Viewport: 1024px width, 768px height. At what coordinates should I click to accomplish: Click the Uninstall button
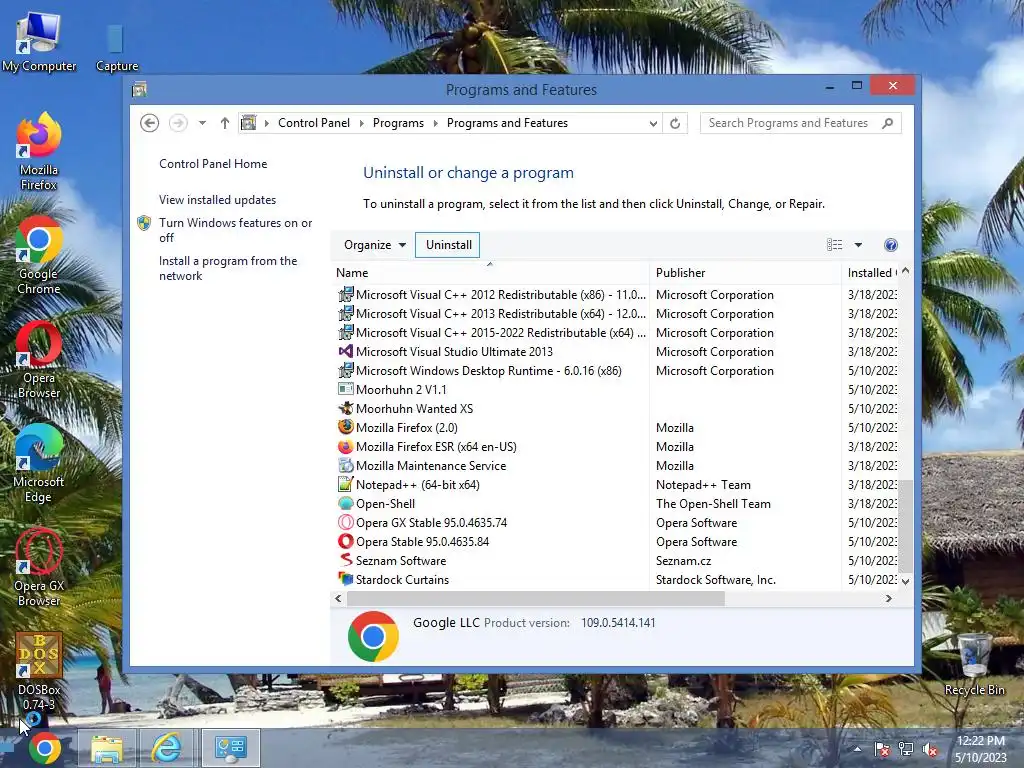[x=448, y=245]
